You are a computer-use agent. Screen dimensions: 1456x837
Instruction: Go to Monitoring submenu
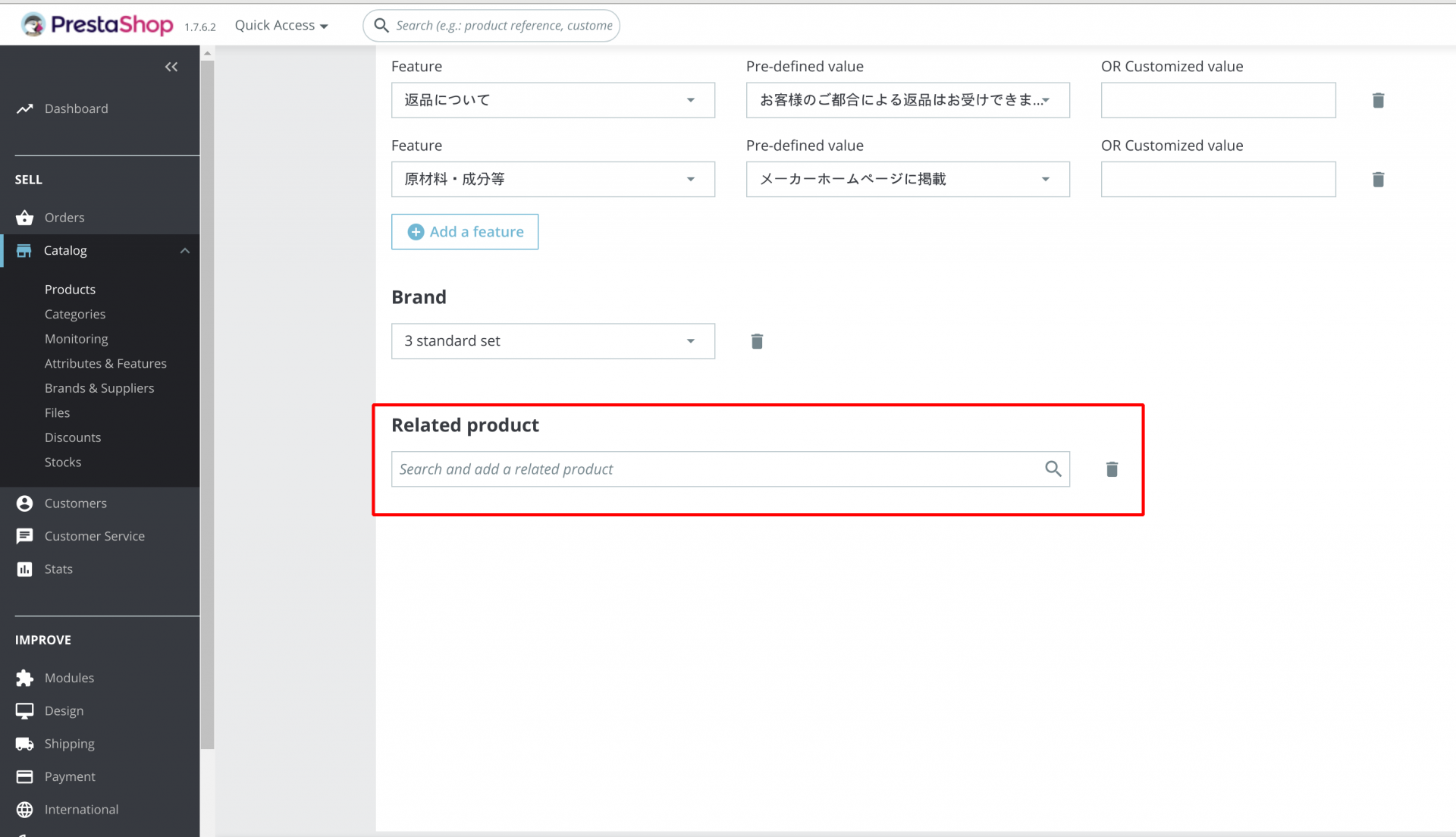(x=76, y=339)
